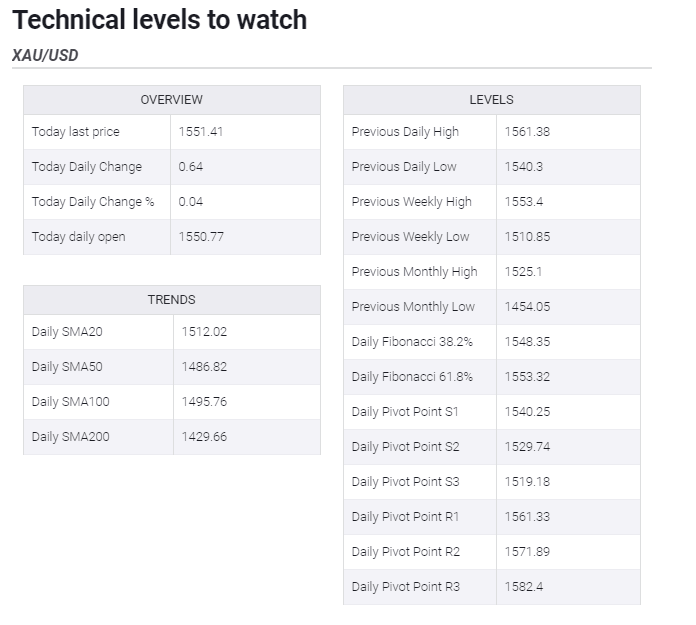Select the Today daily open value 1550.77
696x625 pixels.
pos(201,237)
